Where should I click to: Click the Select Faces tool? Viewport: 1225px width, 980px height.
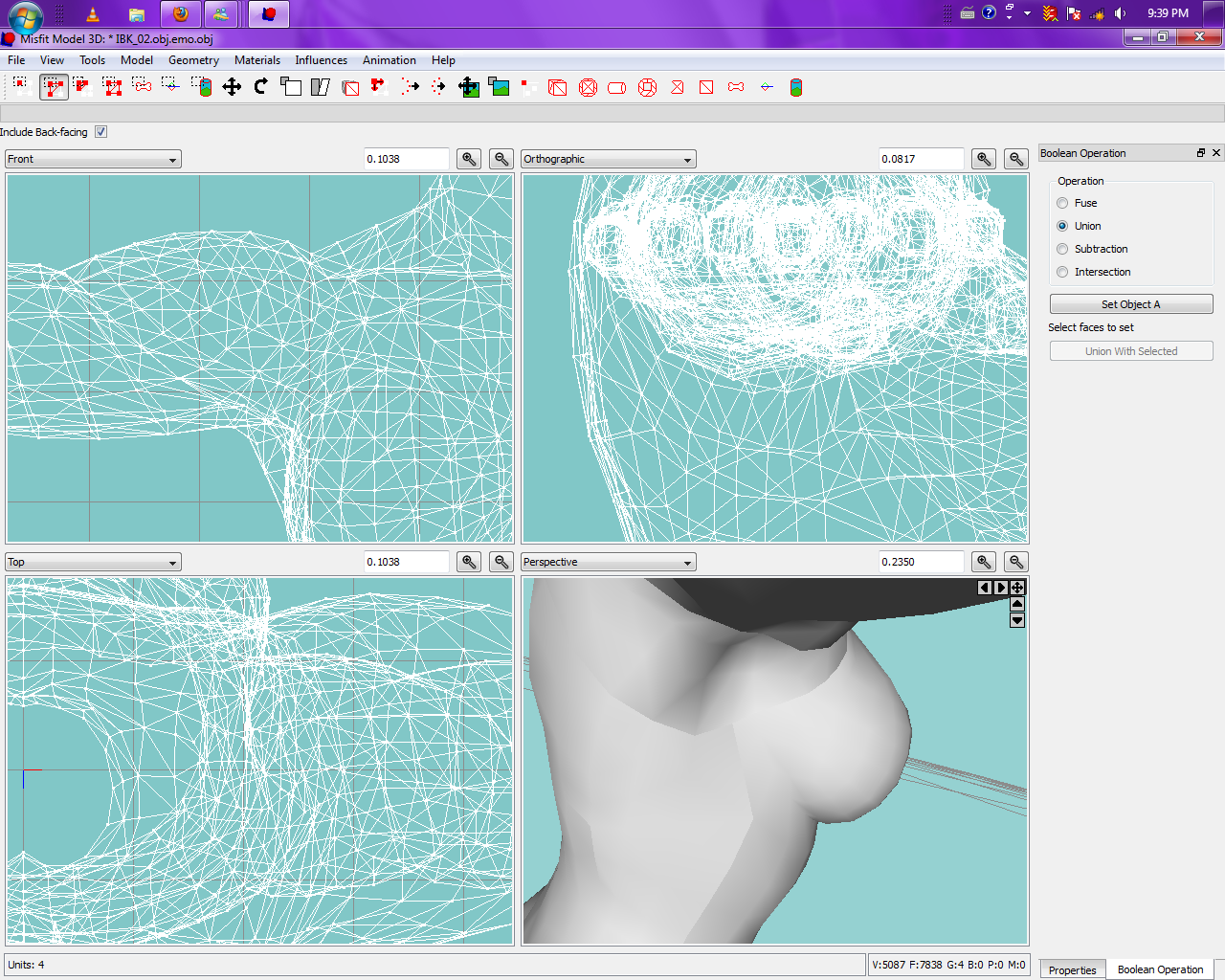[x=54, y=87]
